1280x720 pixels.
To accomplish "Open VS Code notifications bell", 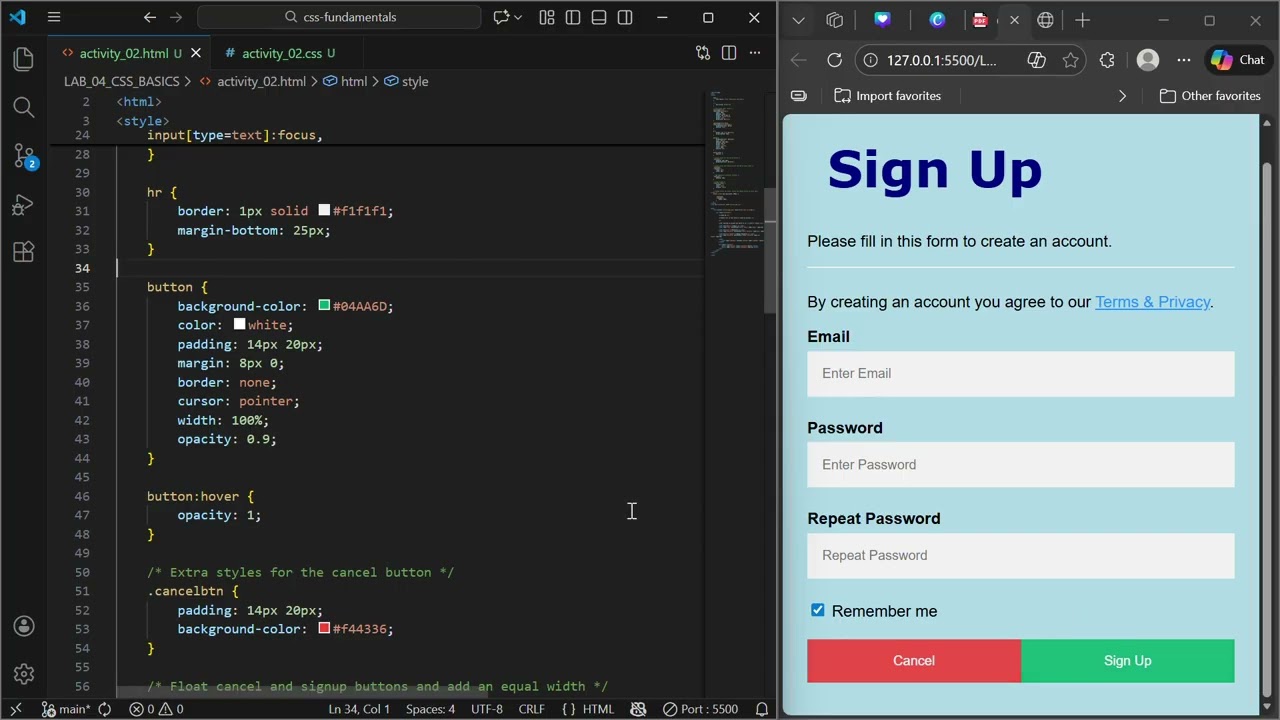I will coord(762,709).
